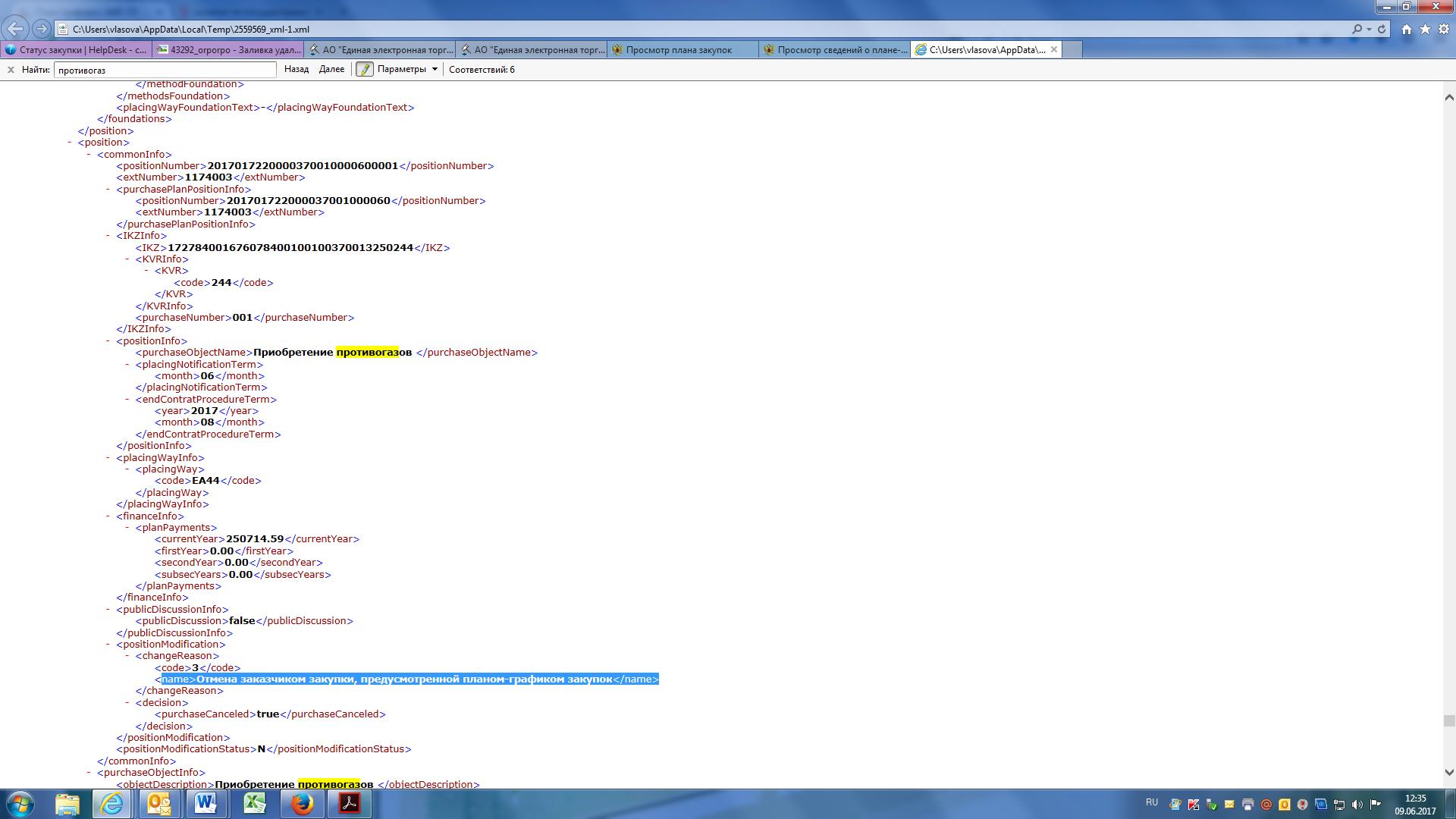Click the Далее find-next button
The image size is (1456, 819).
(331, 69)
